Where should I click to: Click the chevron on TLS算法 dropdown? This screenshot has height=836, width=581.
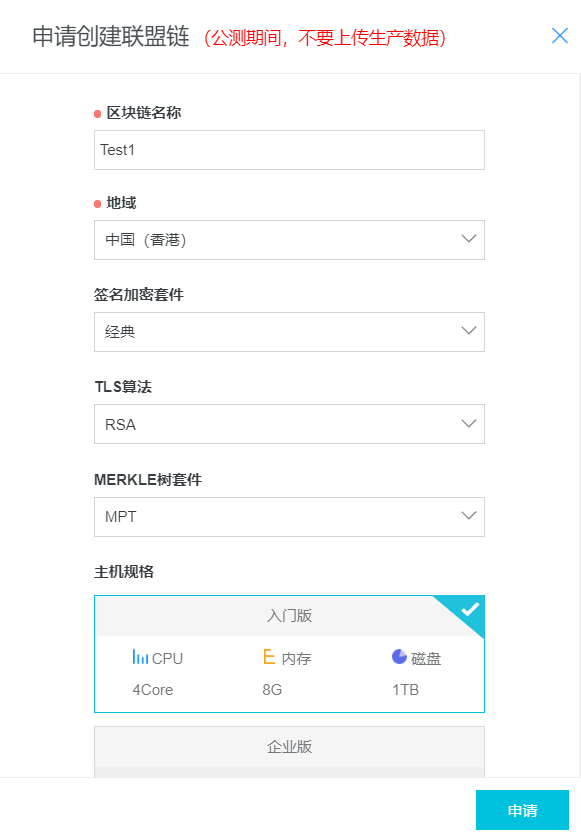(x=468, y=424)
